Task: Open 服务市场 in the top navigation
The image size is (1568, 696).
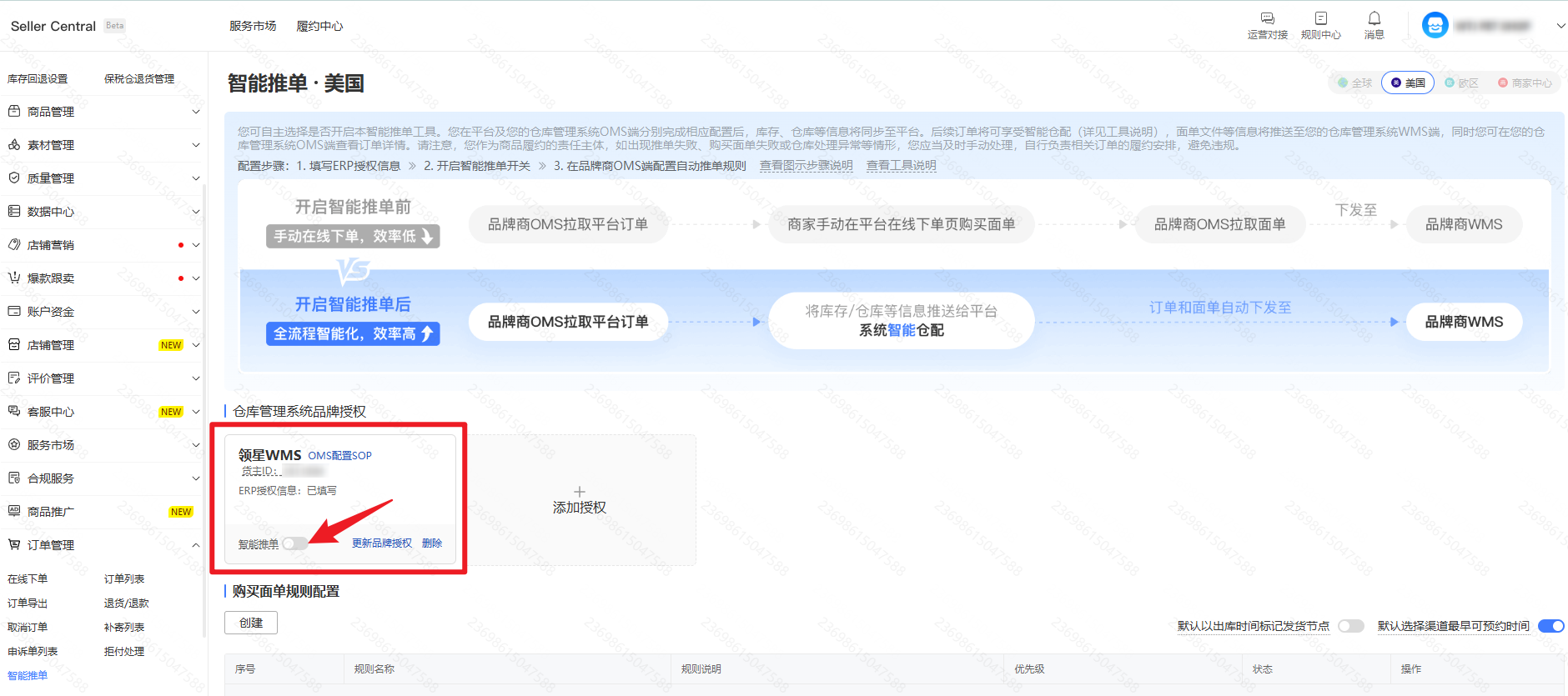Action: pos(253,26)
